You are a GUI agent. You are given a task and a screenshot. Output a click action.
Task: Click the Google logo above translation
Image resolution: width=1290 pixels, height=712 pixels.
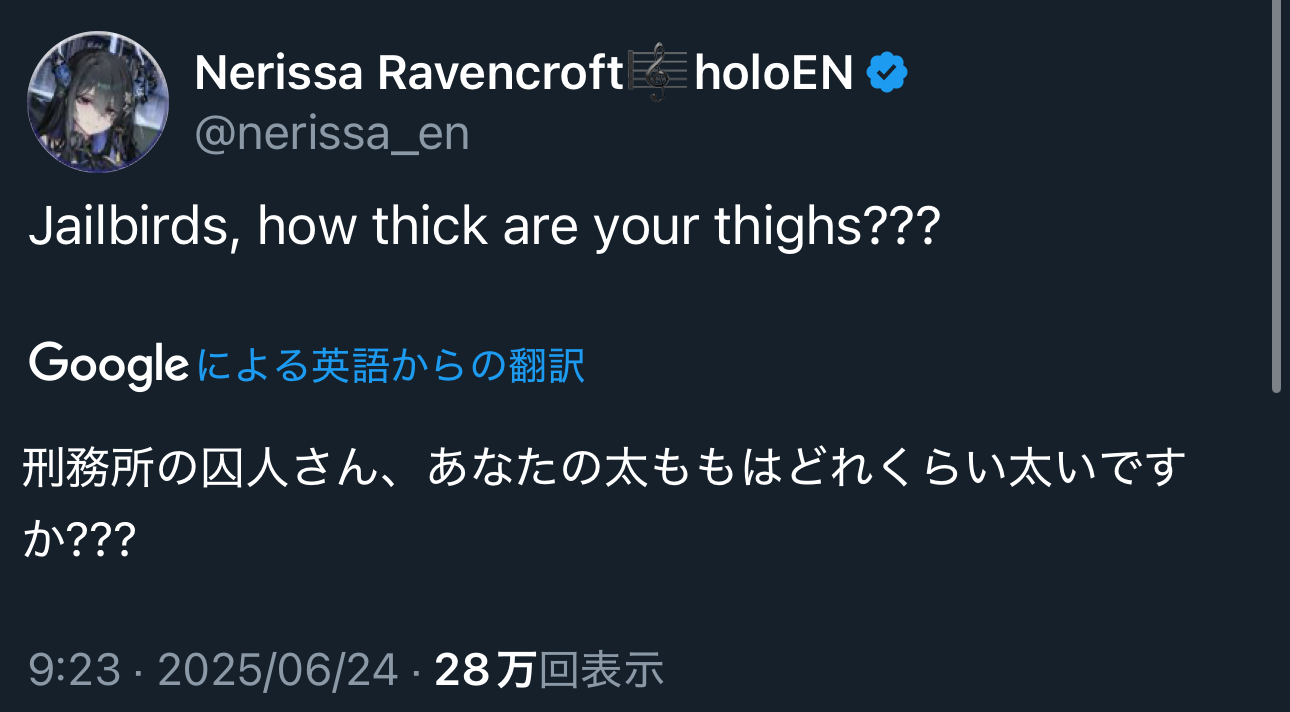[x=109, y=365]
